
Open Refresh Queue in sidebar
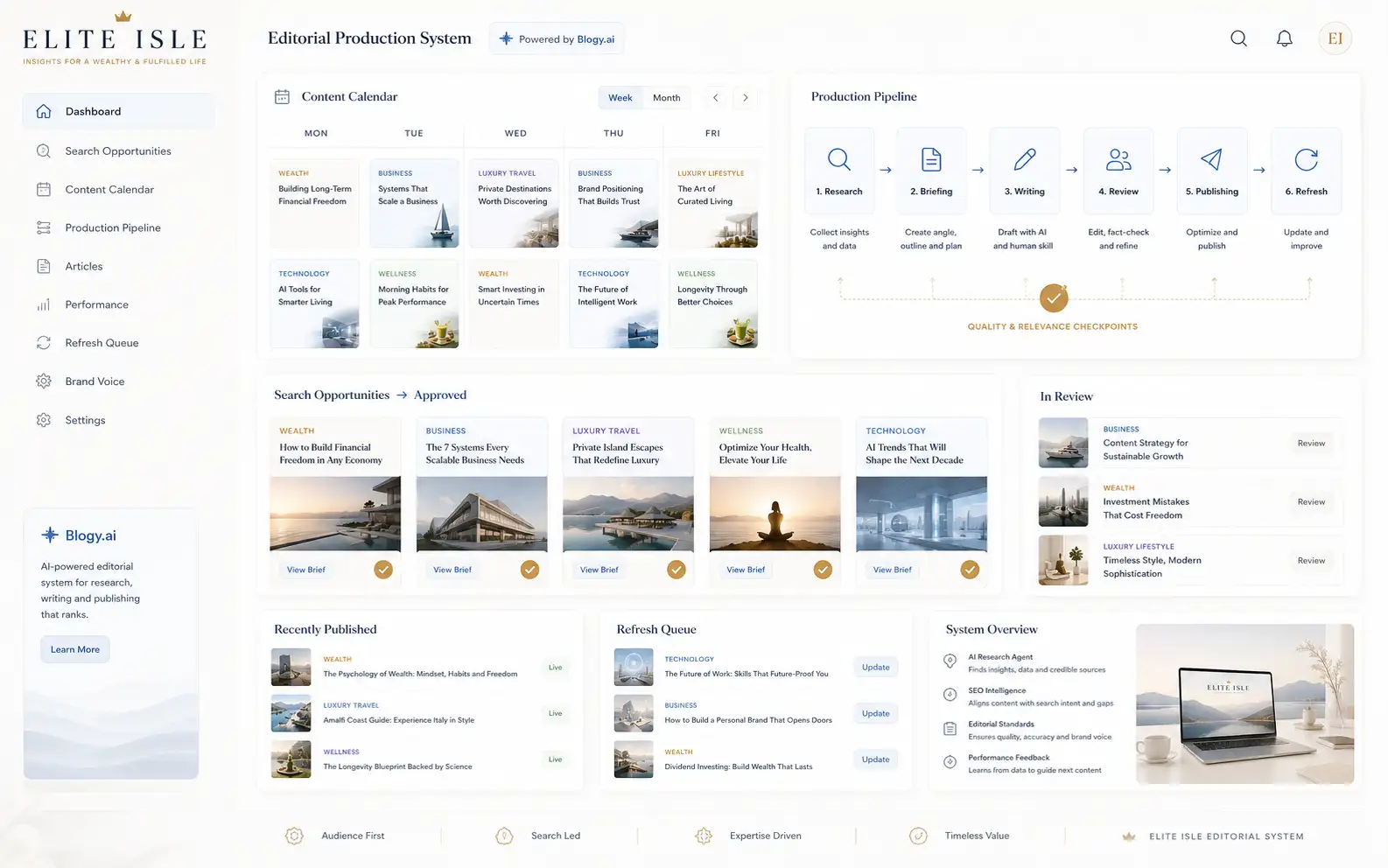pyautogui.click(x=118, y=343)
